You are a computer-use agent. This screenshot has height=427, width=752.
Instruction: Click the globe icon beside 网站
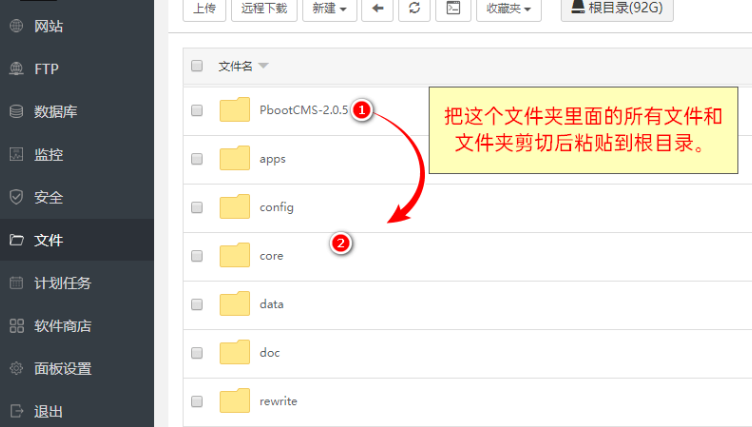coord(16,26)
